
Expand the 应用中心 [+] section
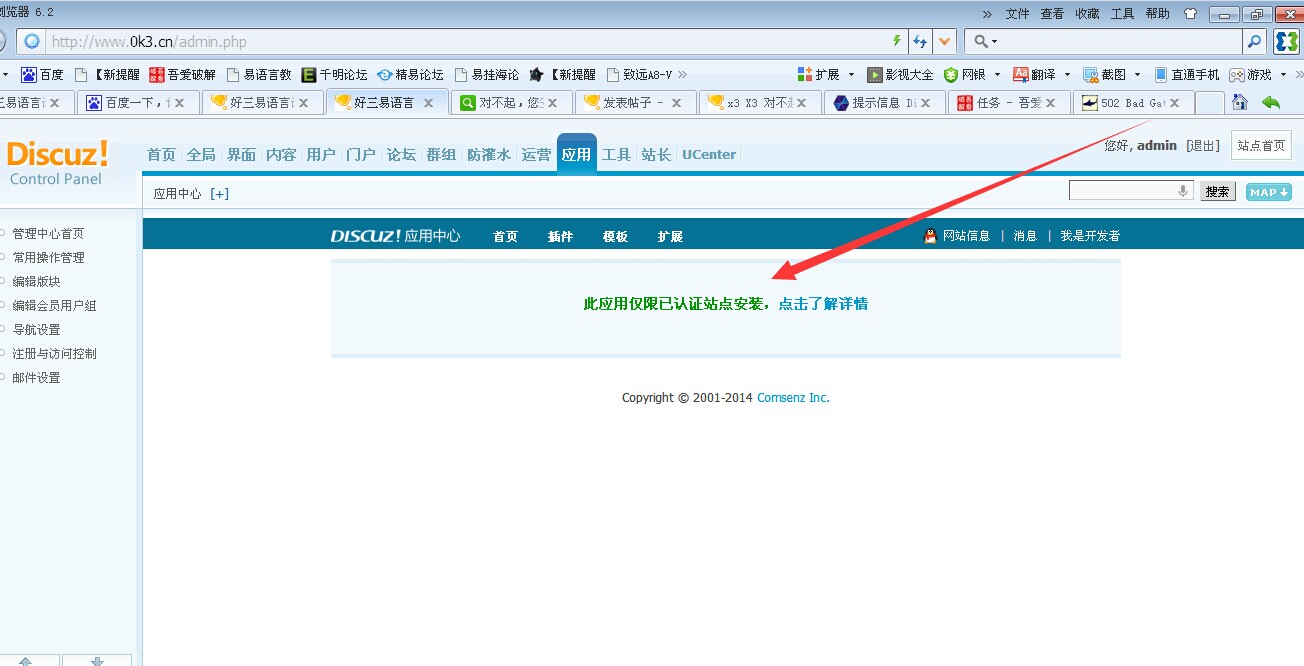click(219, 193)
